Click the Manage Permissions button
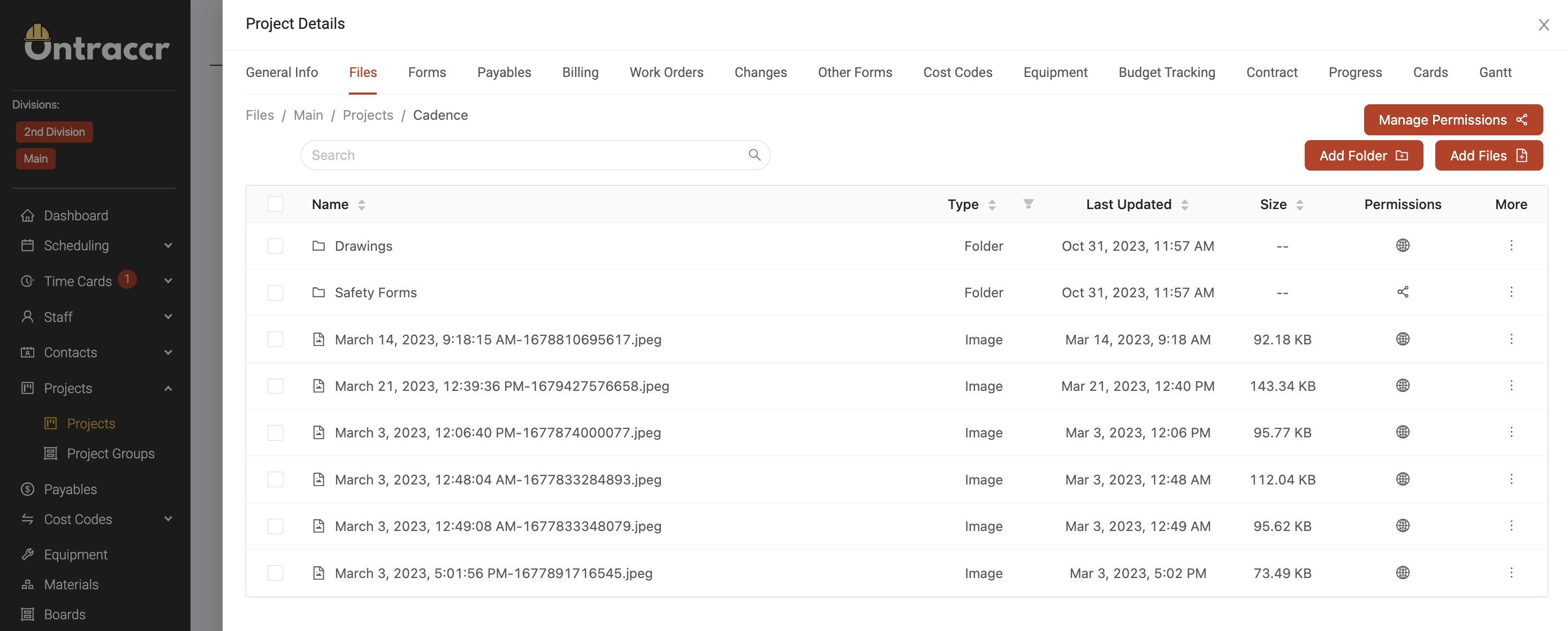 pos(1453,119)
